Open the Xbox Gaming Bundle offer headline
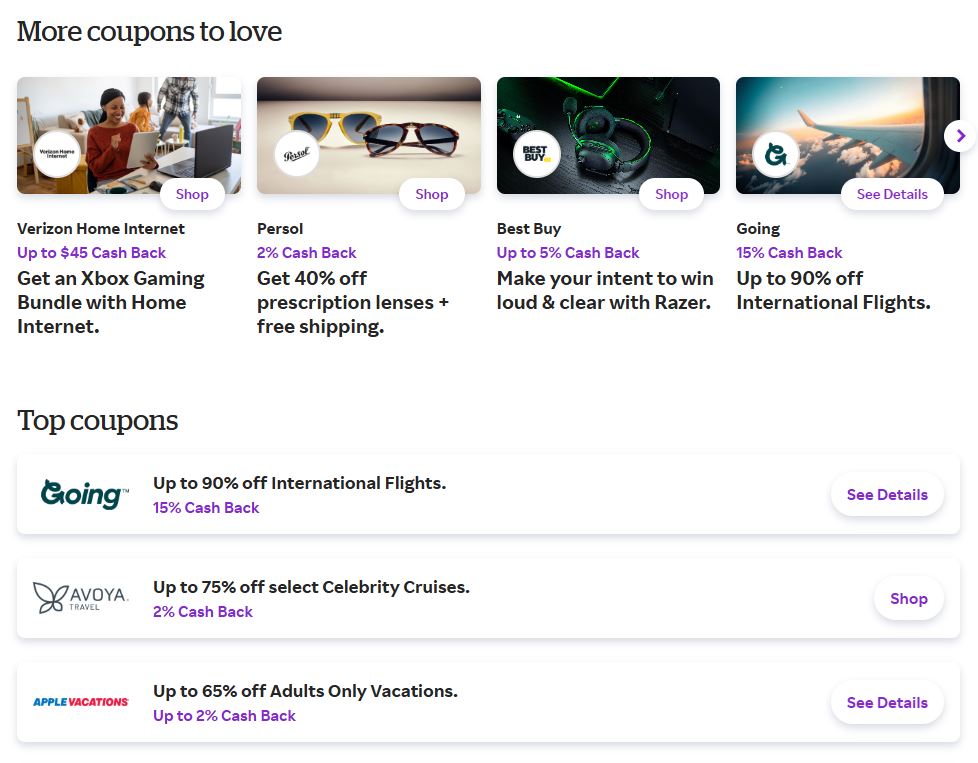 (111, 303)
